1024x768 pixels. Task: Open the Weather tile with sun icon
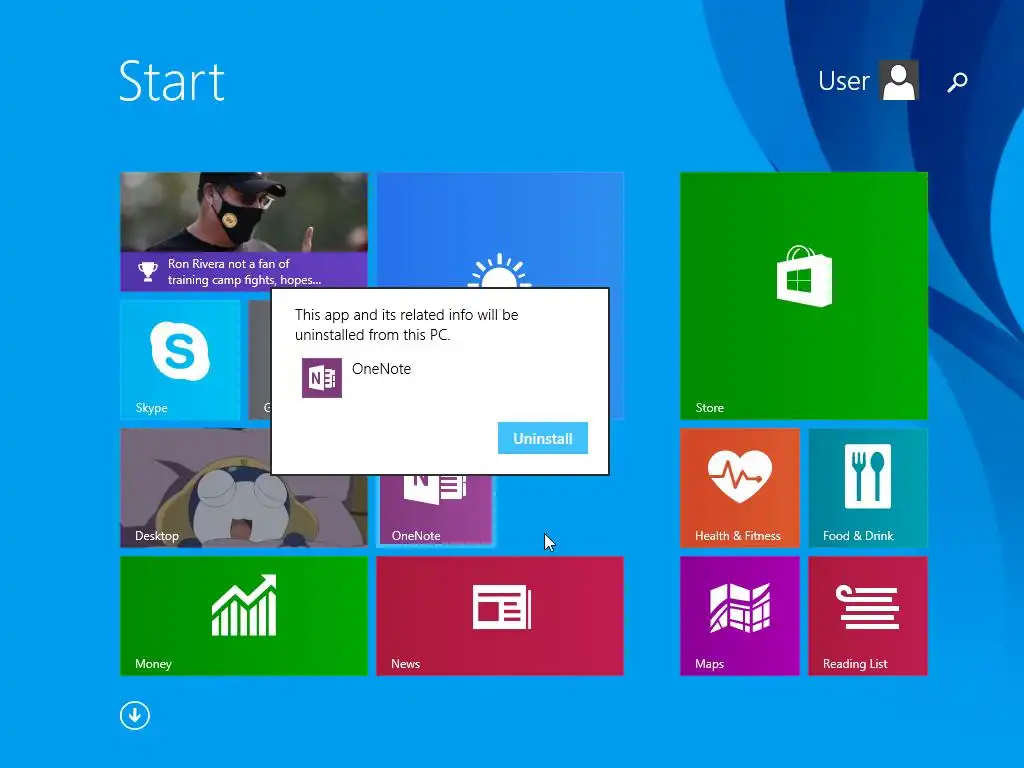coord(500,229)
